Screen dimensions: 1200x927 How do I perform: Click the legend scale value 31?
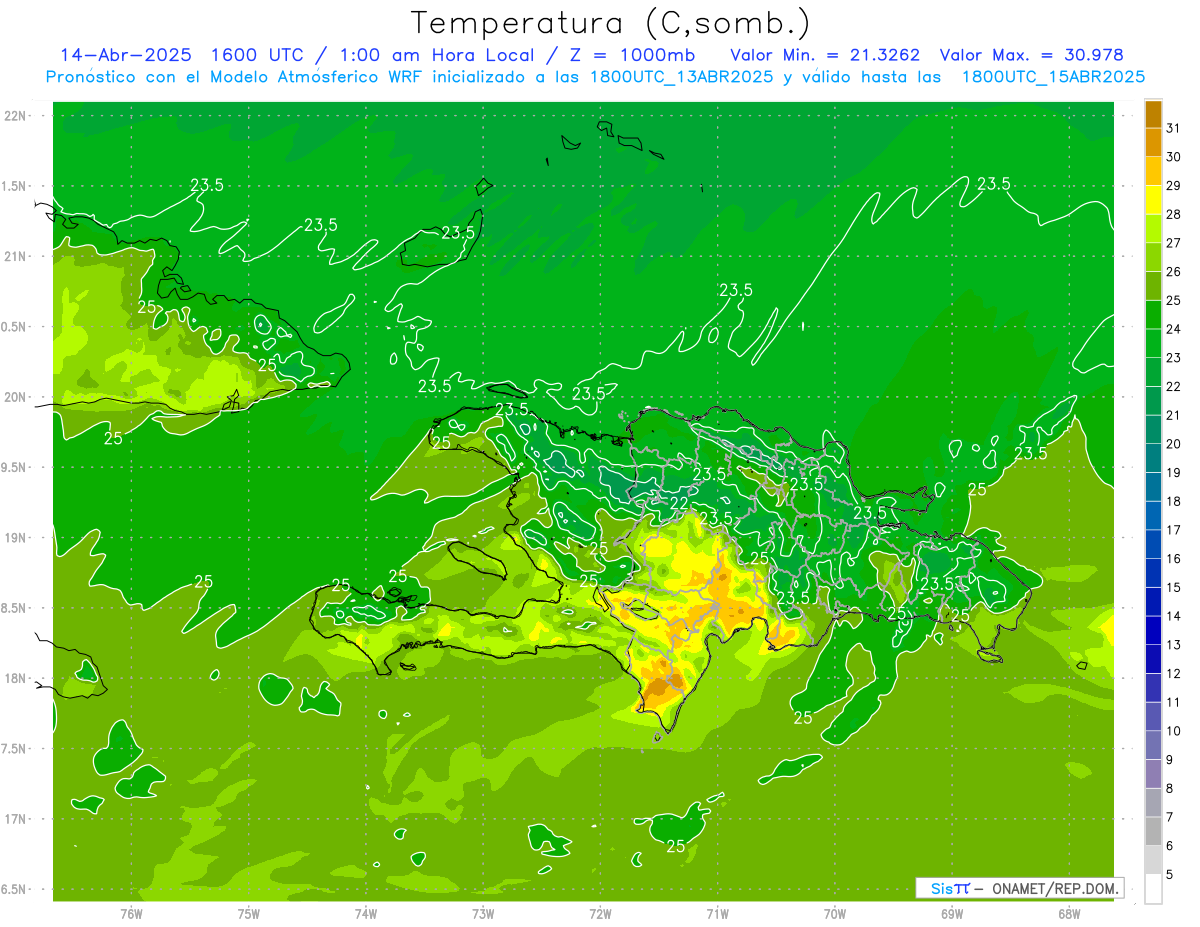coord(1174,128)
